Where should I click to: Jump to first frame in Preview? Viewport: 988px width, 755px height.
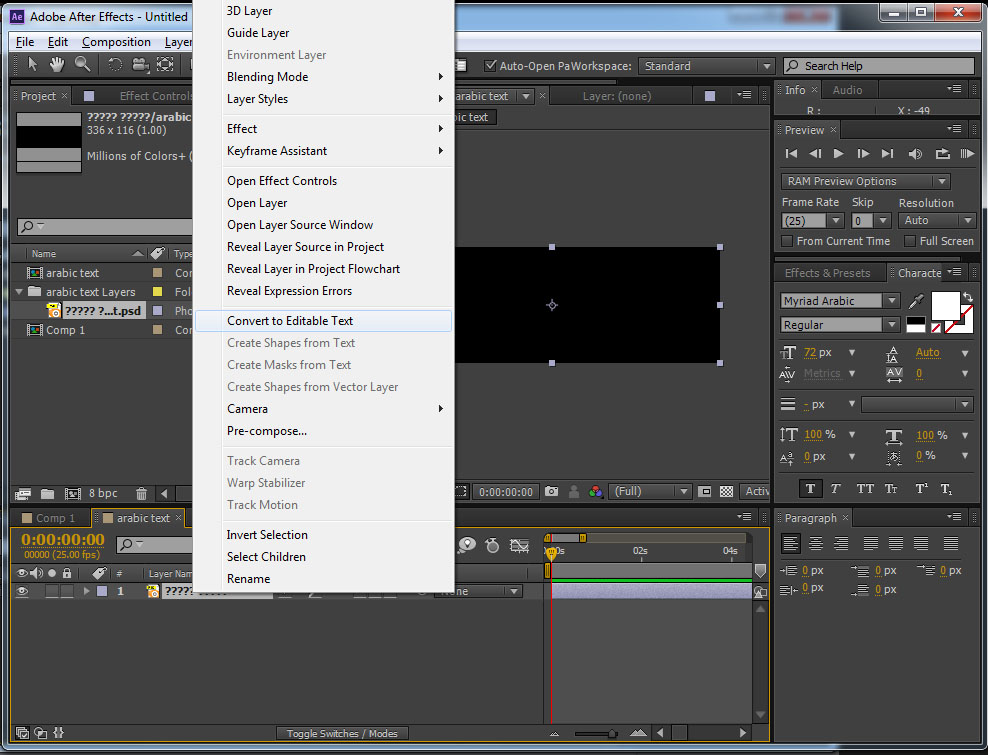tap(791, 153)
